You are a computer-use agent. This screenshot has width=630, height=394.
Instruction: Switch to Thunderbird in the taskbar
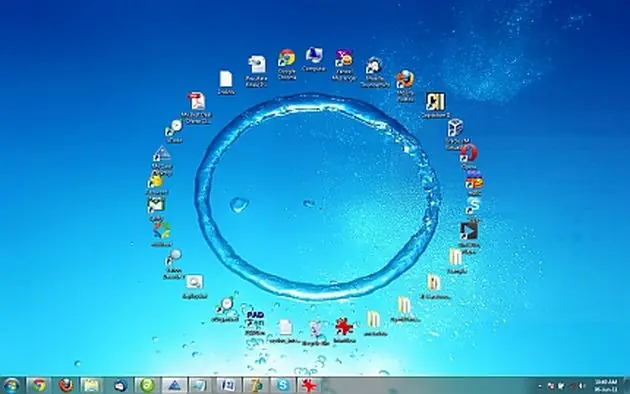(120, 386)
